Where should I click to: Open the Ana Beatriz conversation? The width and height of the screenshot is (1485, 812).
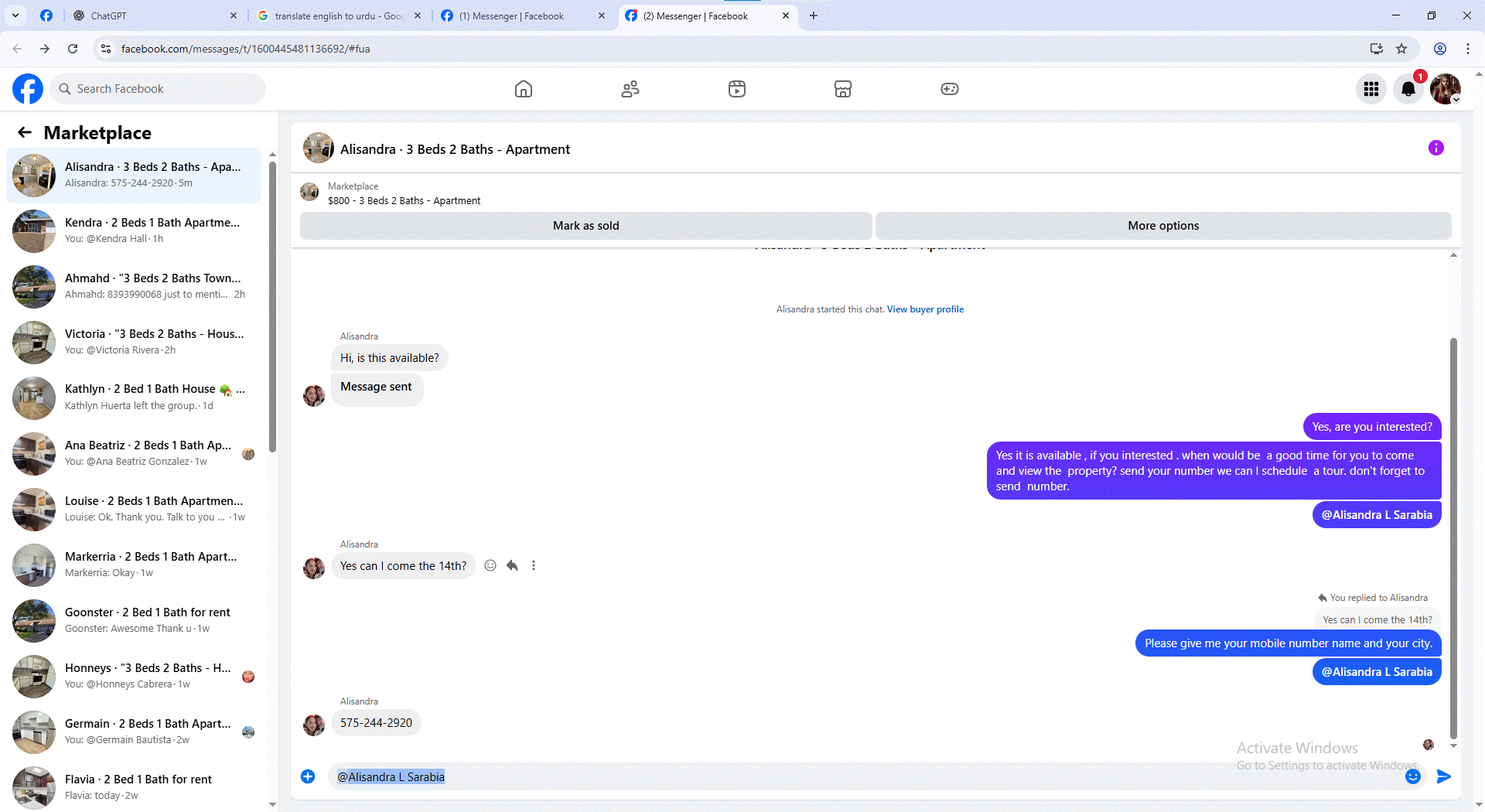[133, 453]
